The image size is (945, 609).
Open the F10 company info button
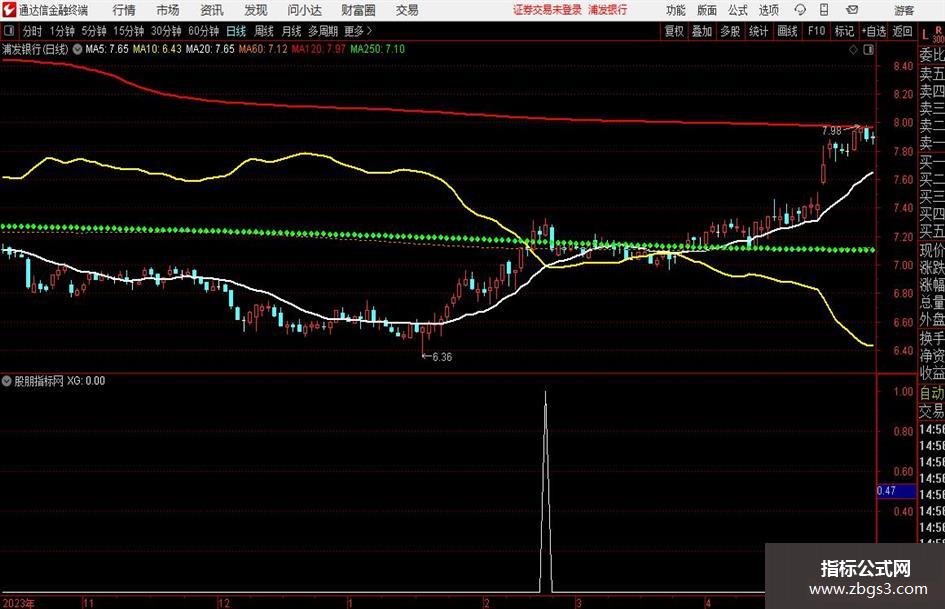[x=817, y=31]
